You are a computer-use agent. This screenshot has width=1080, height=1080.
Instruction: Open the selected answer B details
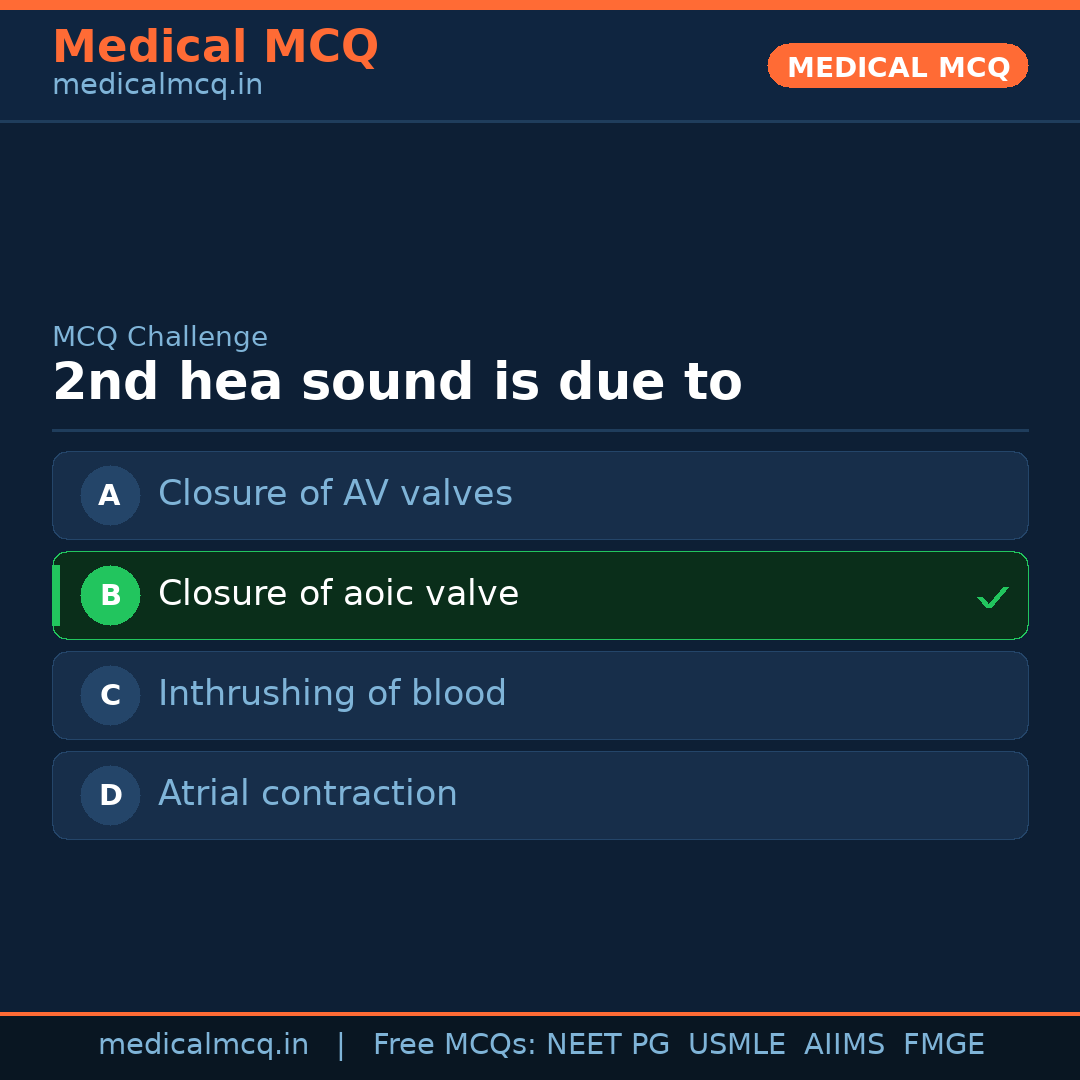(540, 595)
